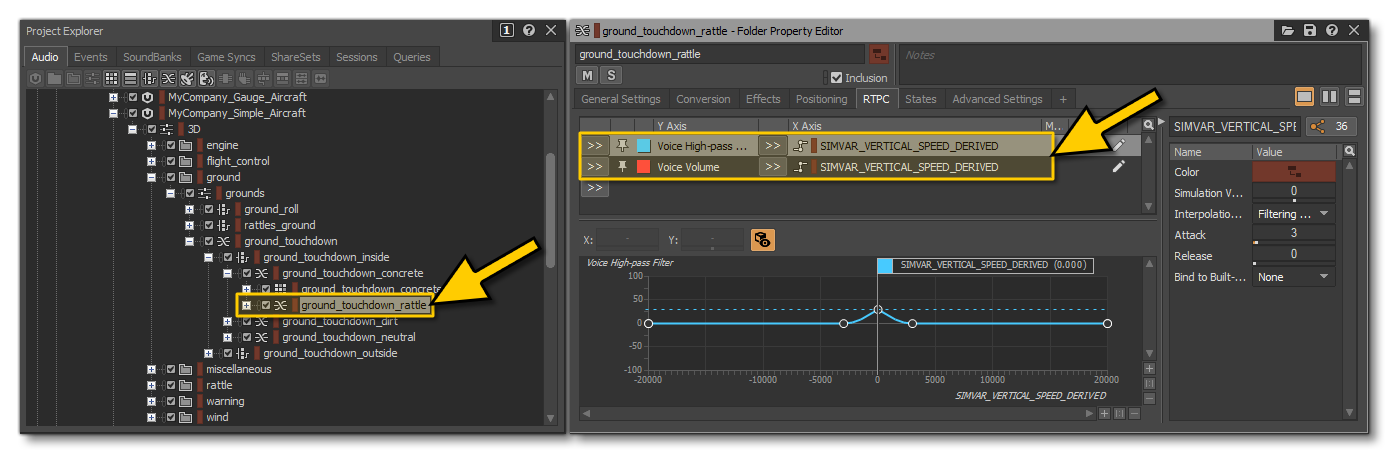Toggle the switch container filter icon in Project Explorer toolbar
The height and width of the screenshot is (454, 1389).
pyautogui.click(x=168, y=78)
